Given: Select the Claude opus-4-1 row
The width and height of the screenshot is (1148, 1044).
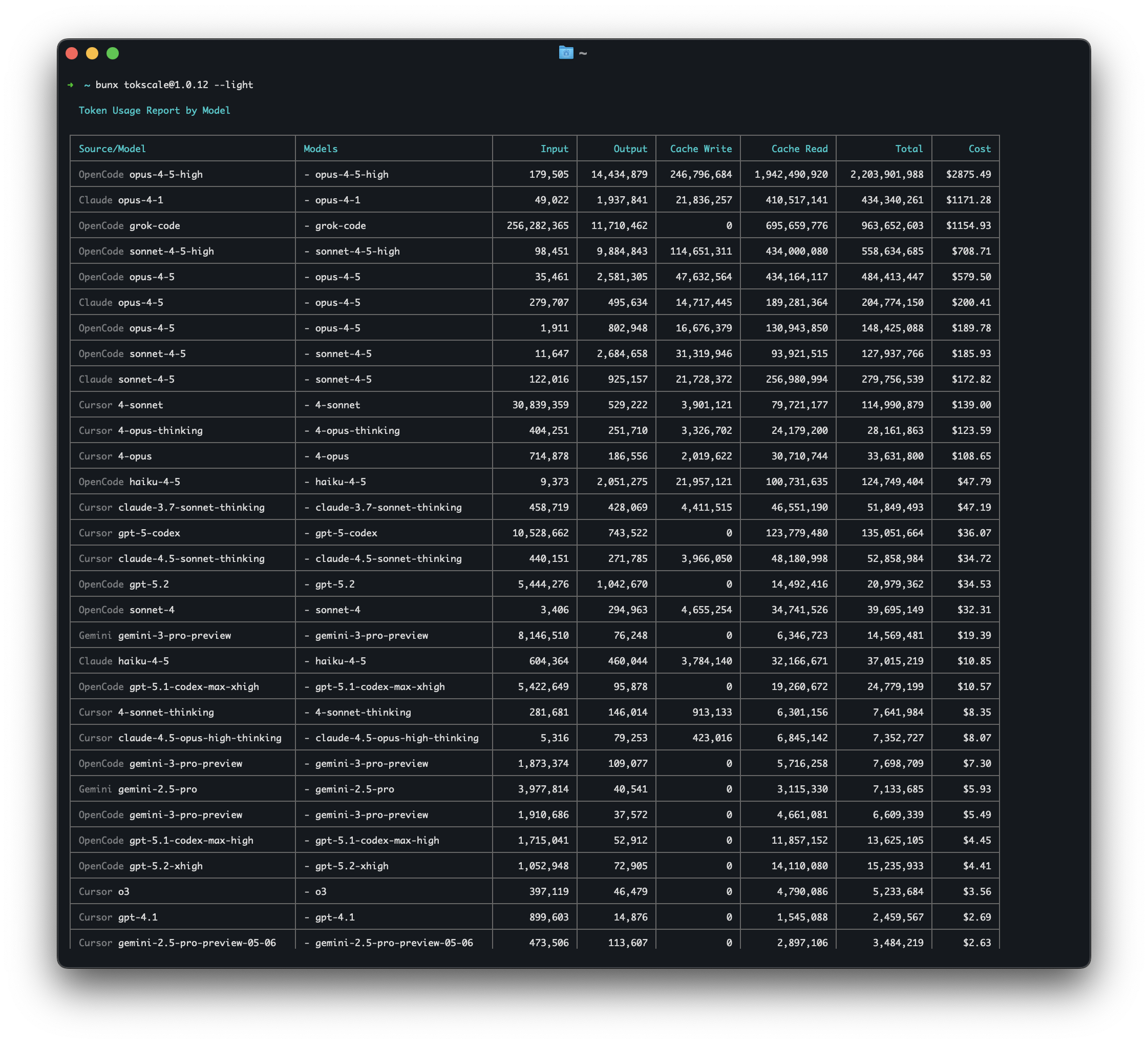Looking at the screenshot, I should point(122,200).
